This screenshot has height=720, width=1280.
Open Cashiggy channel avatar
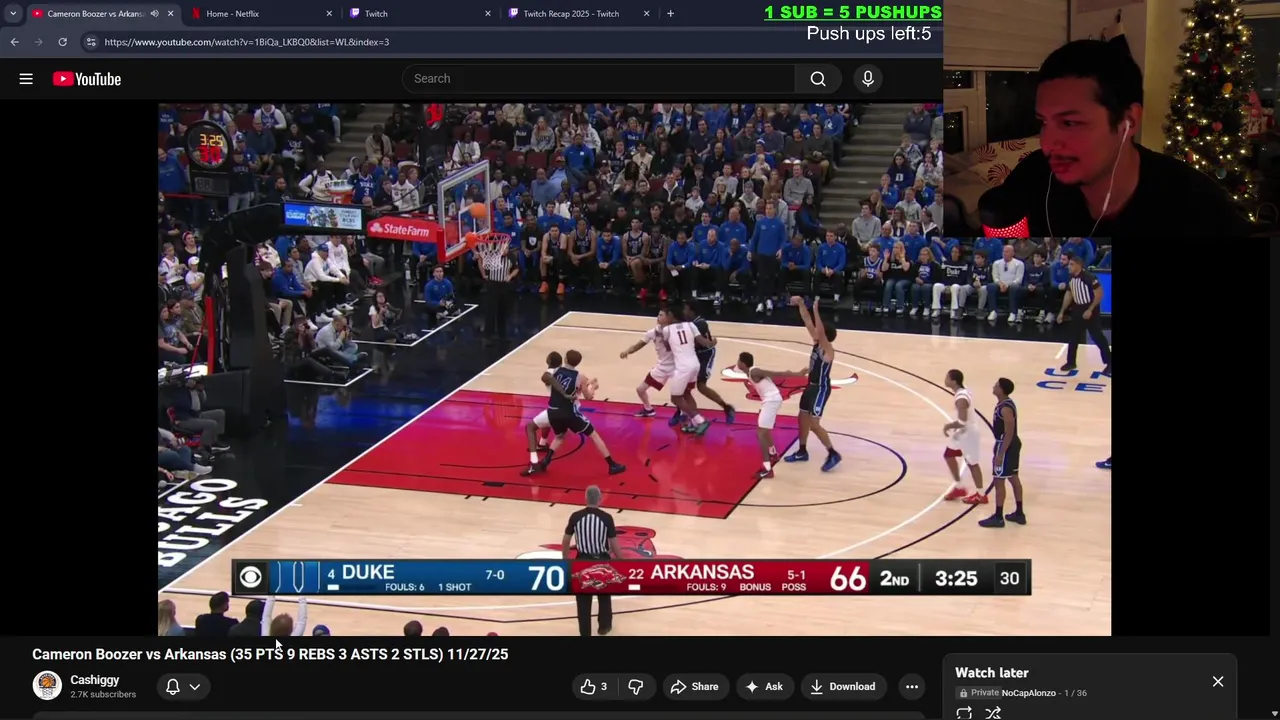47,685
